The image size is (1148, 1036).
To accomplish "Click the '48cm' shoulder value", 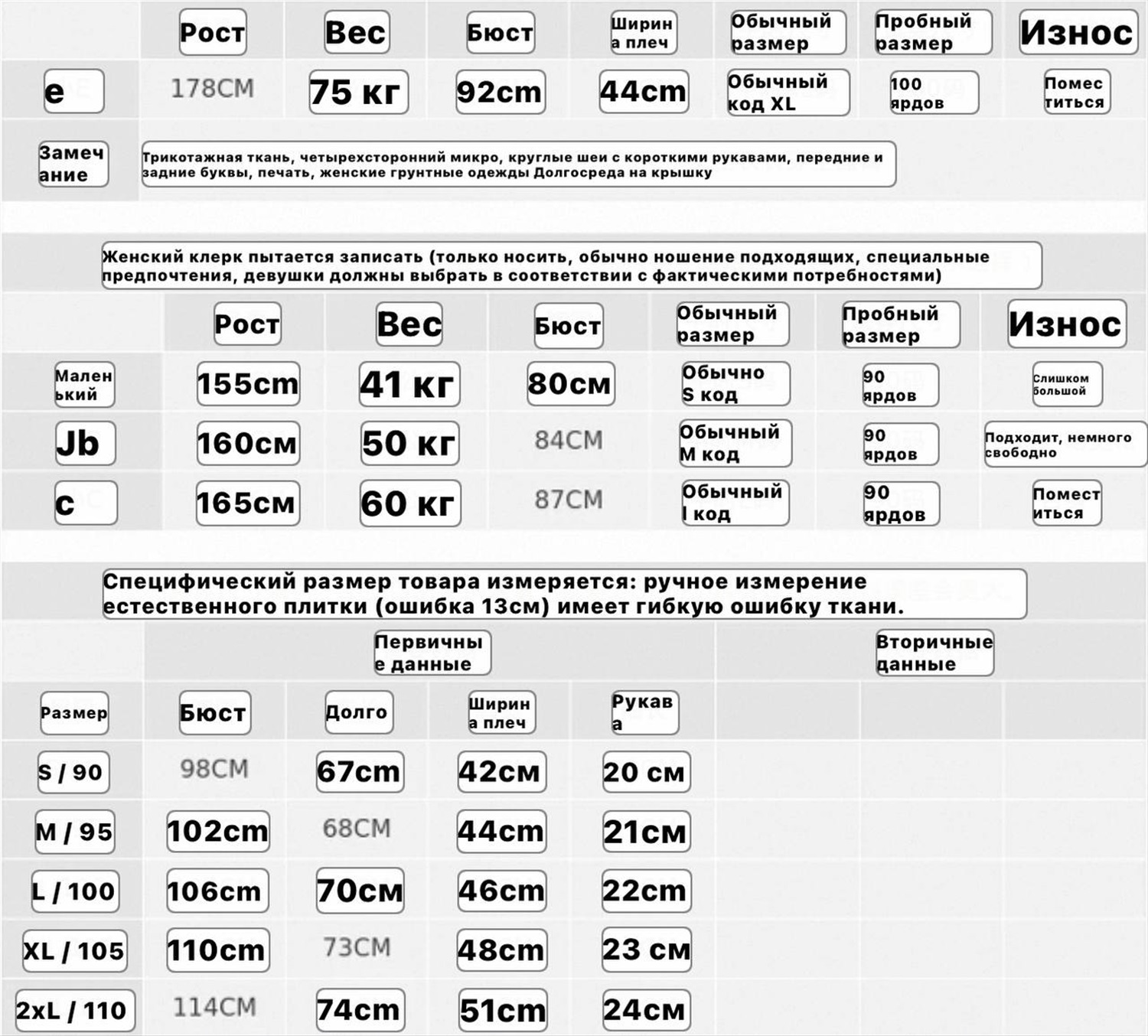I will tap(502, 950).
